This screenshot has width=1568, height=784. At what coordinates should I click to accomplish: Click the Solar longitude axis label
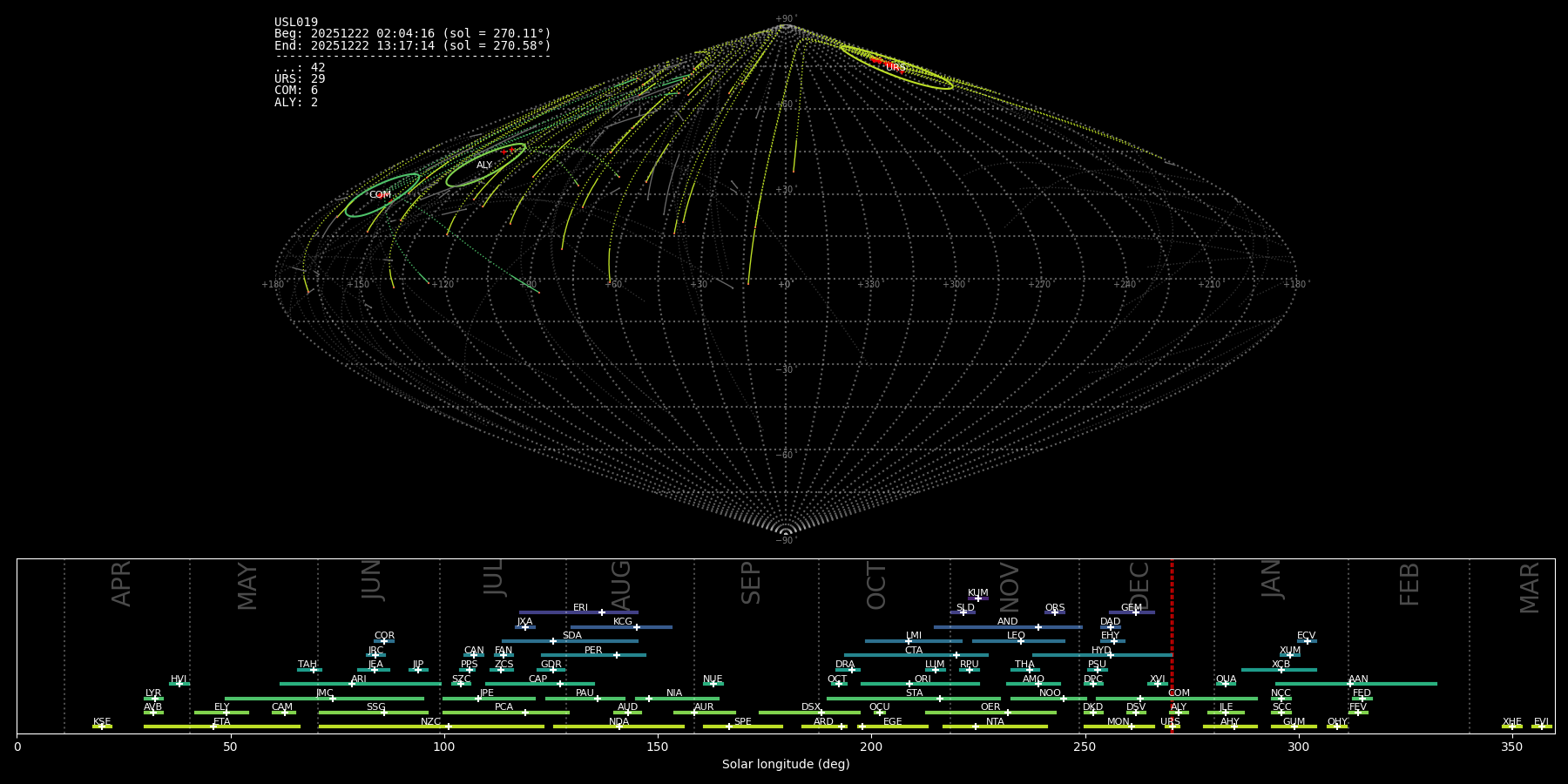coord(785,765)
